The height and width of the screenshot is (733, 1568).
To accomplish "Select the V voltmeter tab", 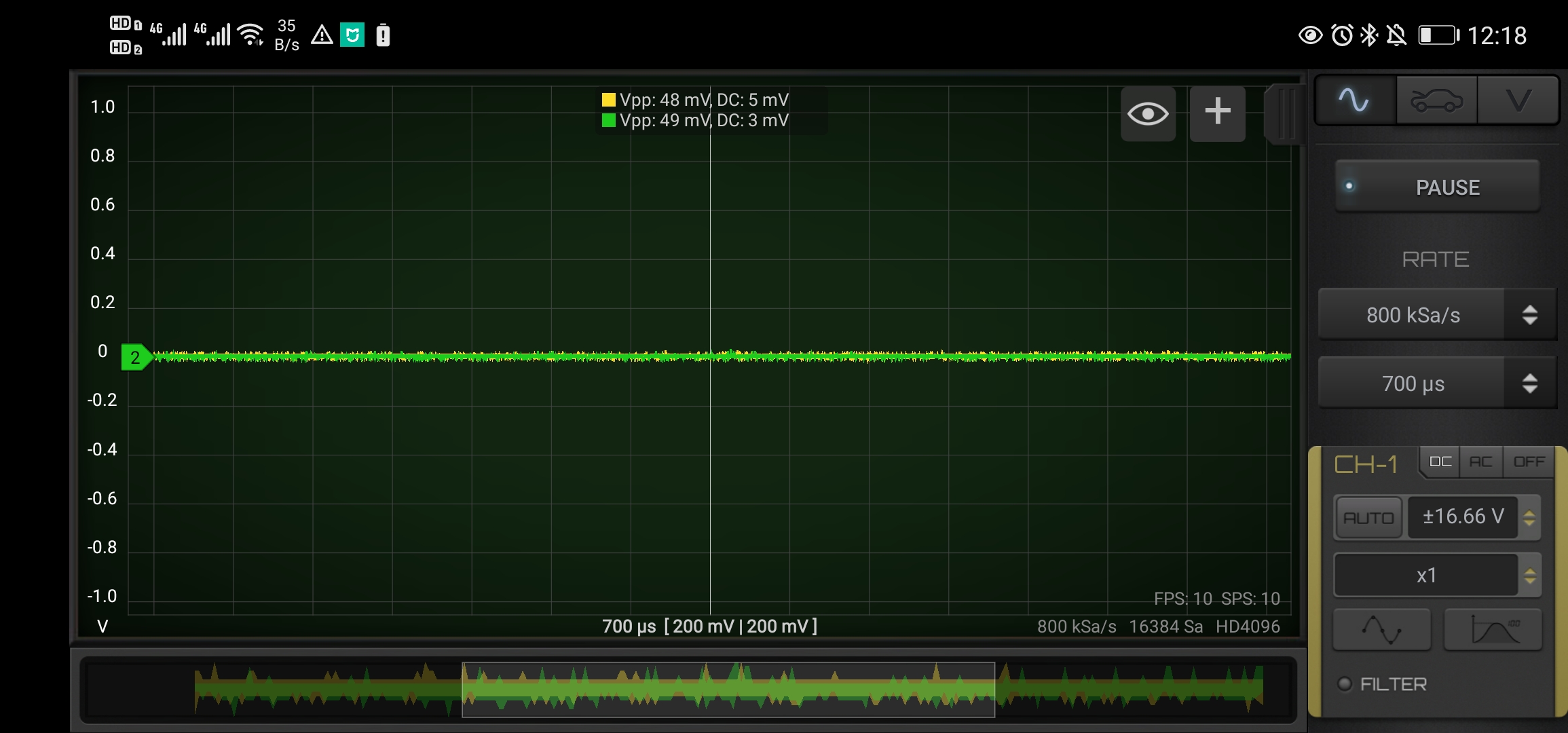I will 1518,101.
